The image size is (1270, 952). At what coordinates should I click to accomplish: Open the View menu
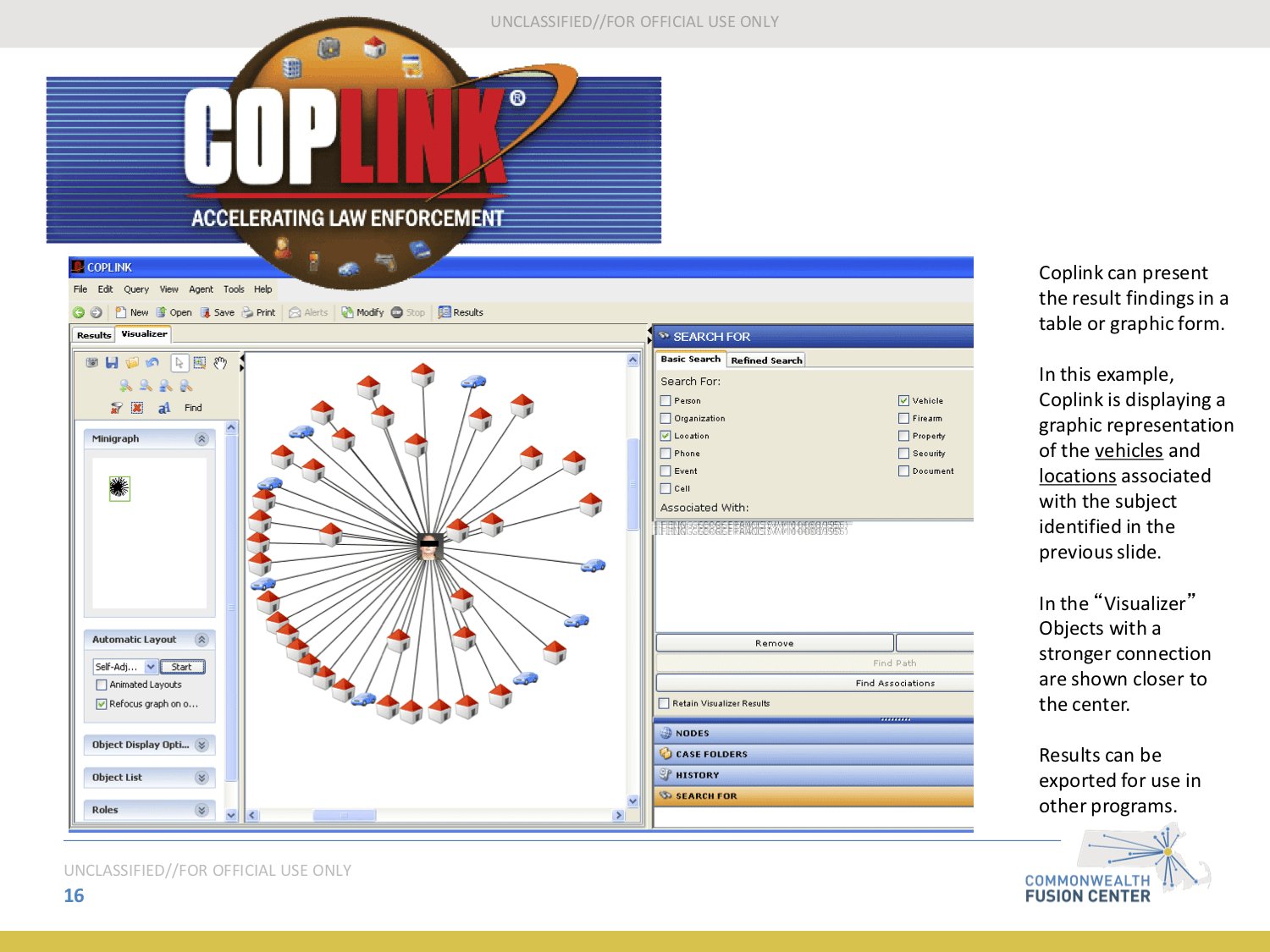click(x=169, y=289)
